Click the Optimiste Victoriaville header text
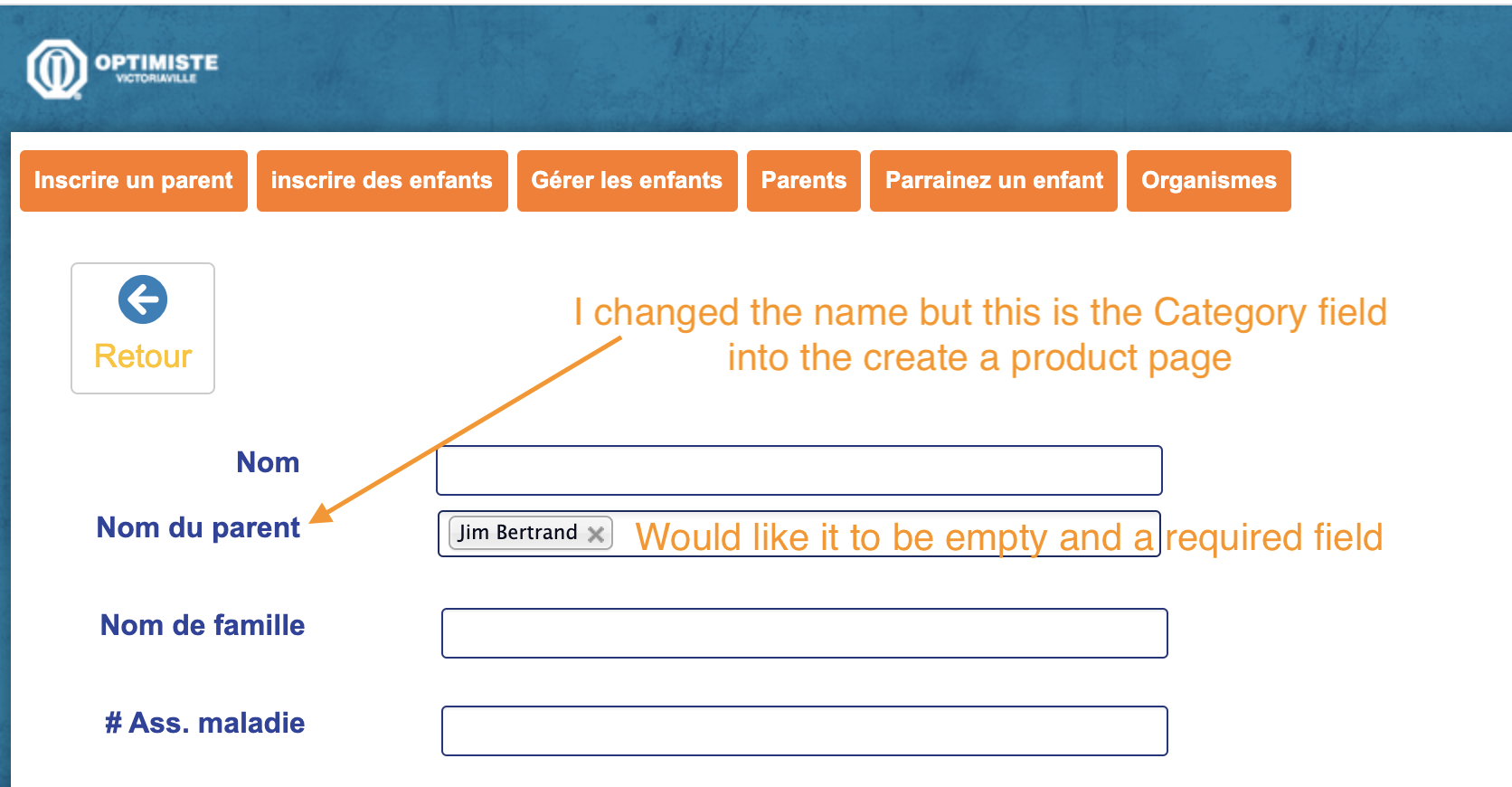The height and width of the screenshot is (787, 1512). click(x=156, y=67)
